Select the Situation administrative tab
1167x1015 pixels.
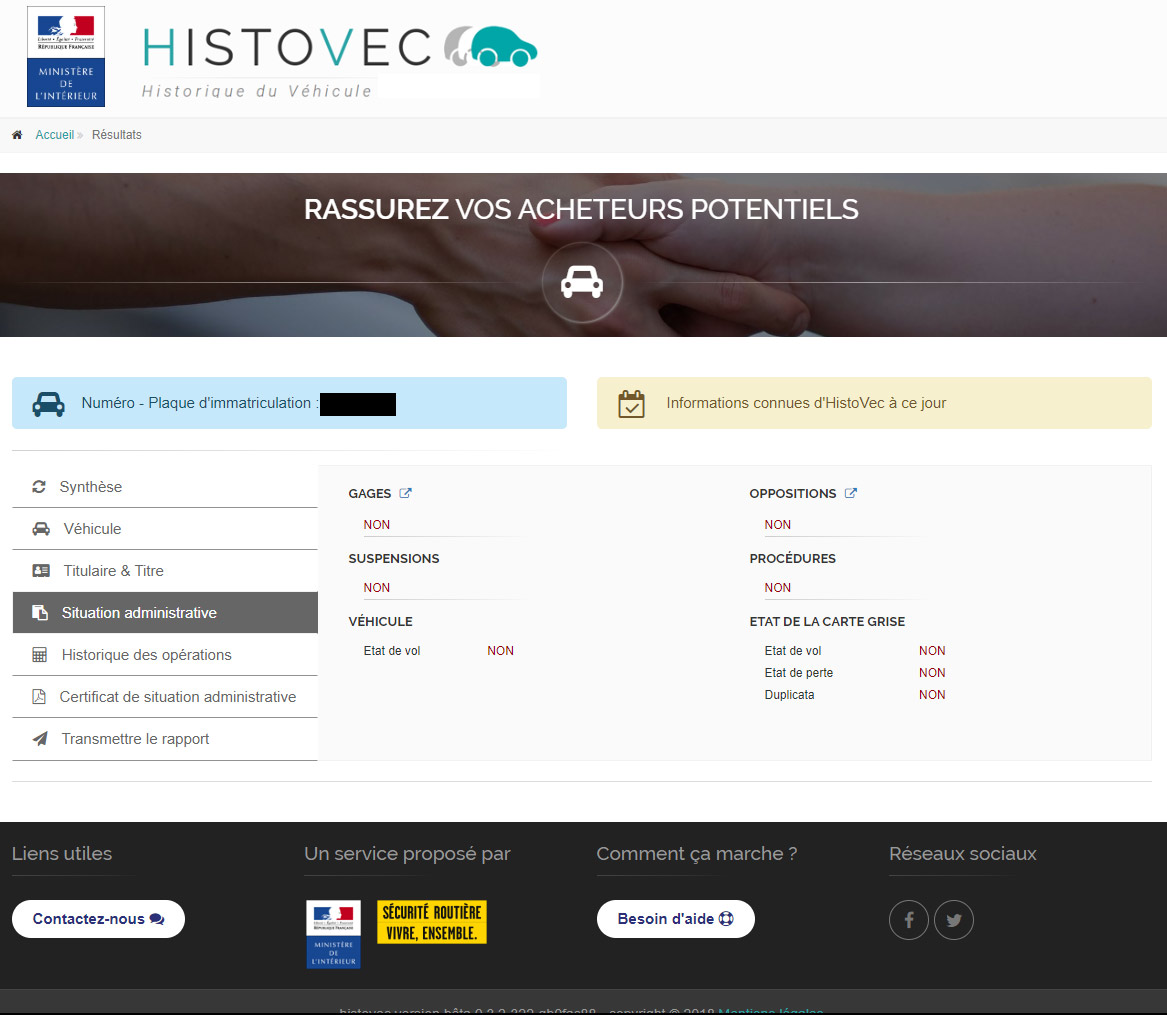tap(165, 612)
